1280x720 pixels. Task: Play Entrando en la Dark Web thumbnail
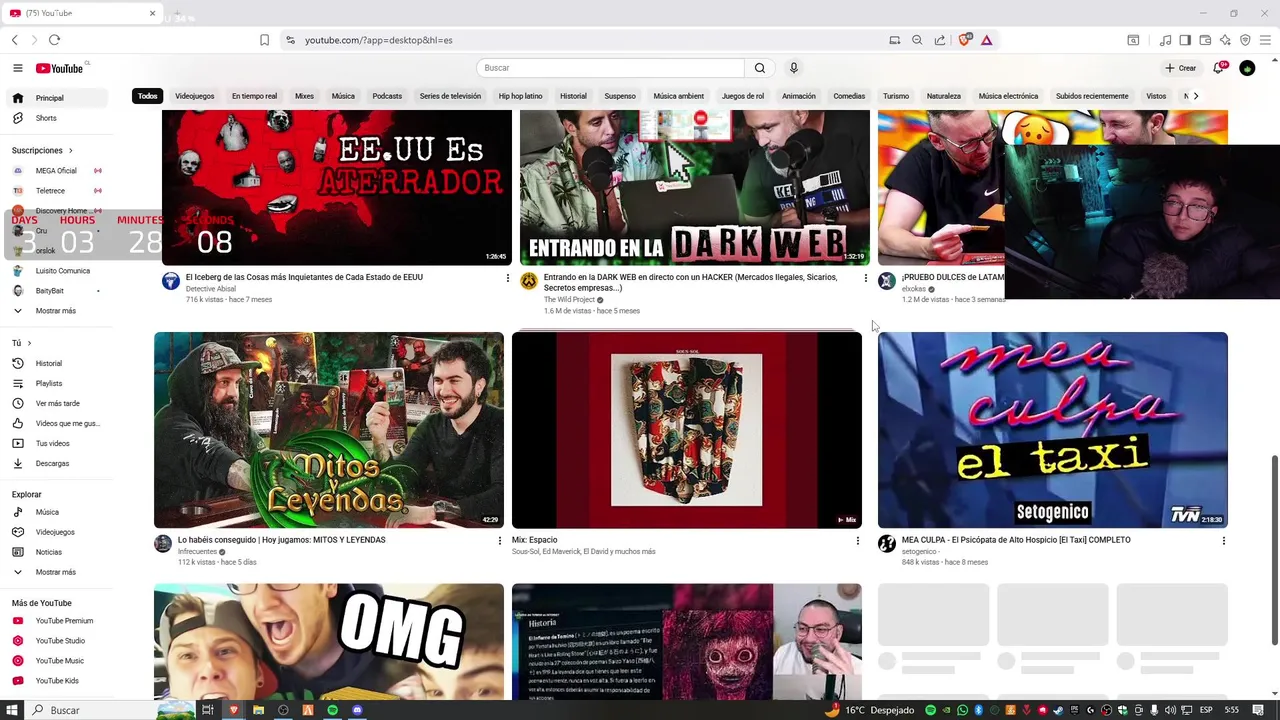pos(695,187)
